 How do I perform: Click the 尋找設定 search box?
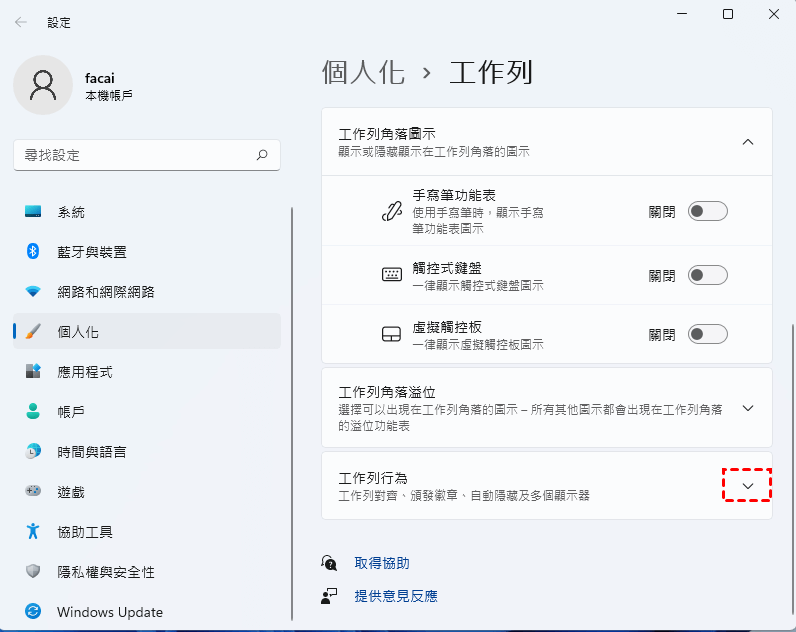tap(135, 155)
